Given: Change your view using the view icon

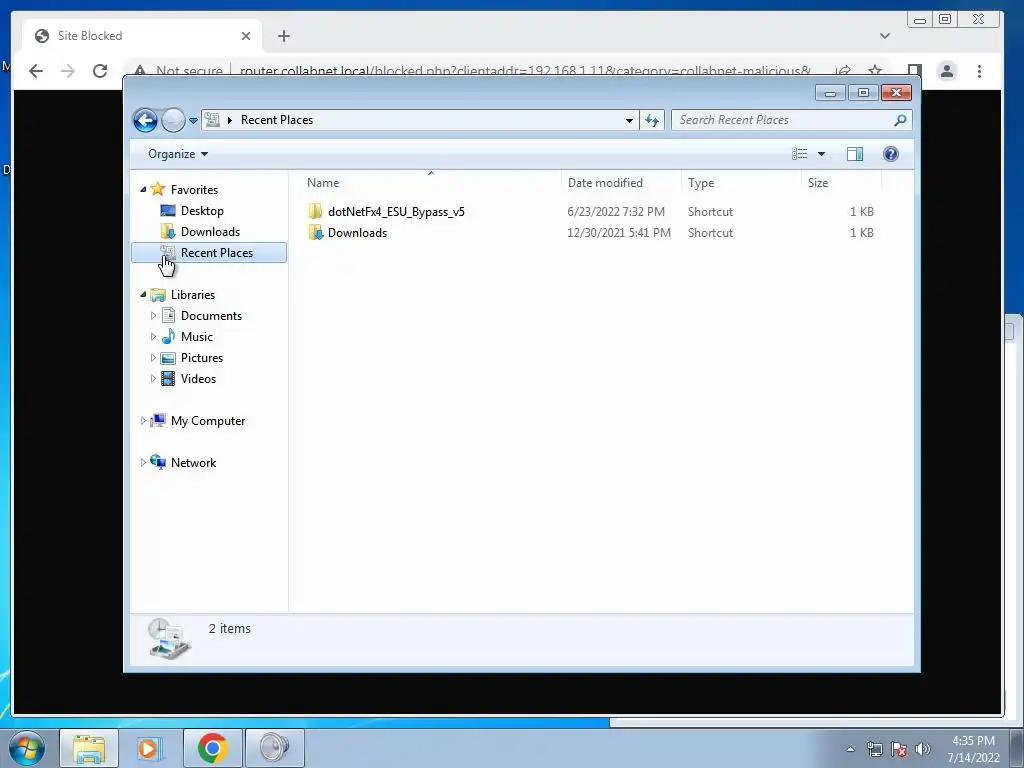Looking at the screenshot, I should pyautogui.click(x=800, y=154).
